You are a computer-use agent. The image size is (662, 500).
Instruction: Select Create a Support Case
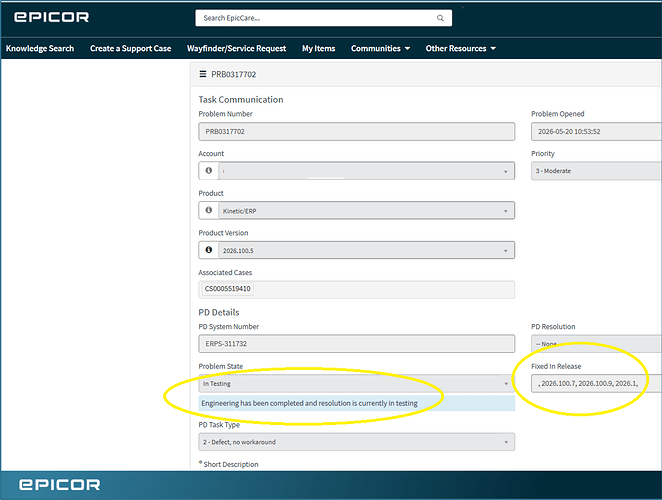click(130, 49)
